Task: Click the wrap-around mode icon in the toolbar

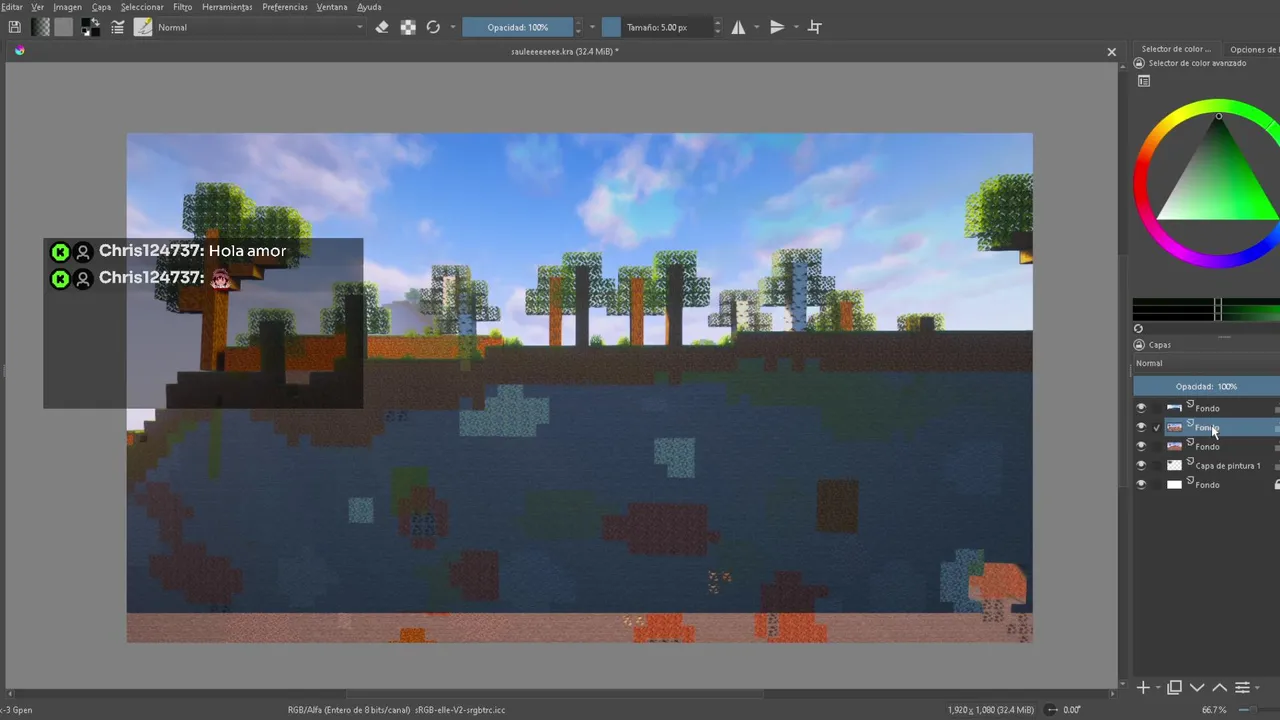Action: point(814,27)
